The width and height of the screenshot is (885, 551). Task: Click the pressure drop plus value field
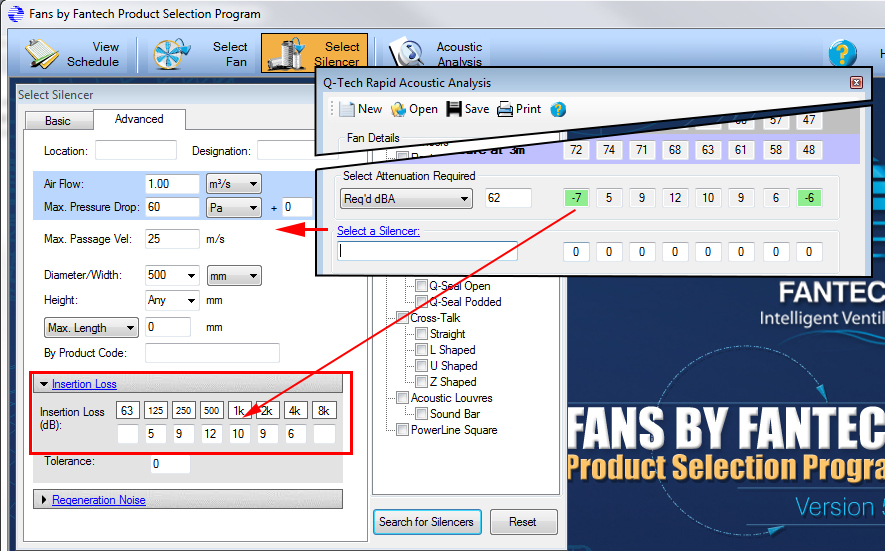click(297, 207)
